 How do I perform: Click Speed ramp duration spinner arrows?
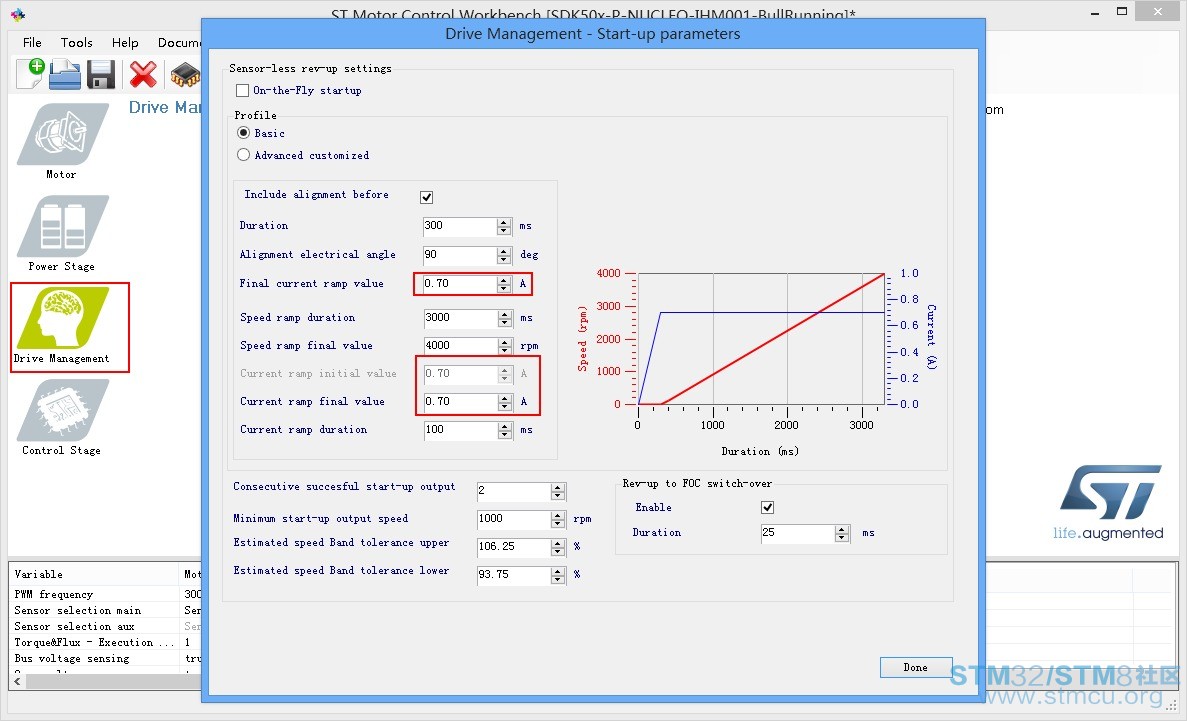tap(505, 318)
